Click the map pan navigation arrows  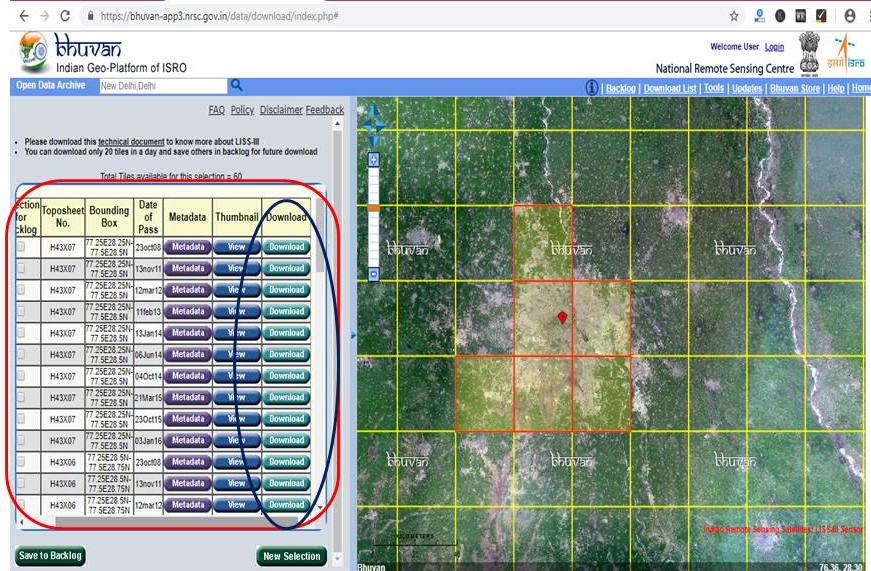[x=373, y=126]
